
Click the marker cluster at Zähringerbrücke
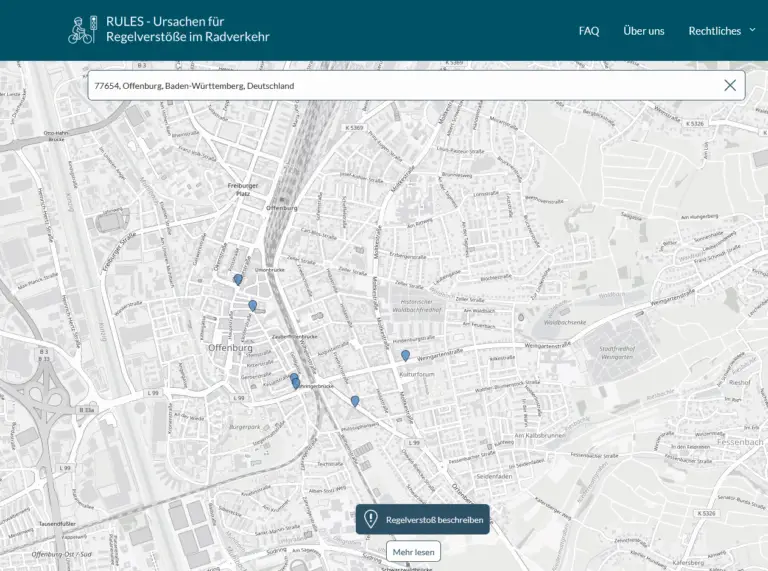coord(294,380)
